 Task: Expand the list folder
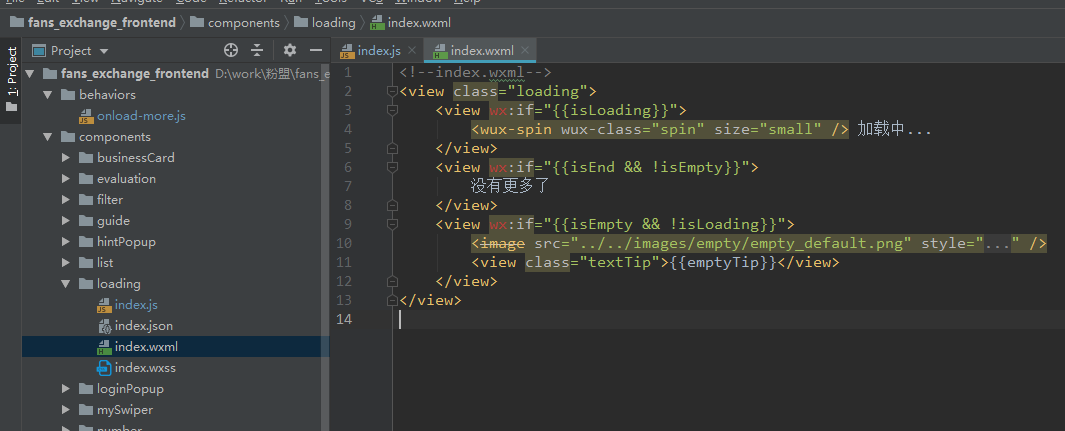click(66, 263)
